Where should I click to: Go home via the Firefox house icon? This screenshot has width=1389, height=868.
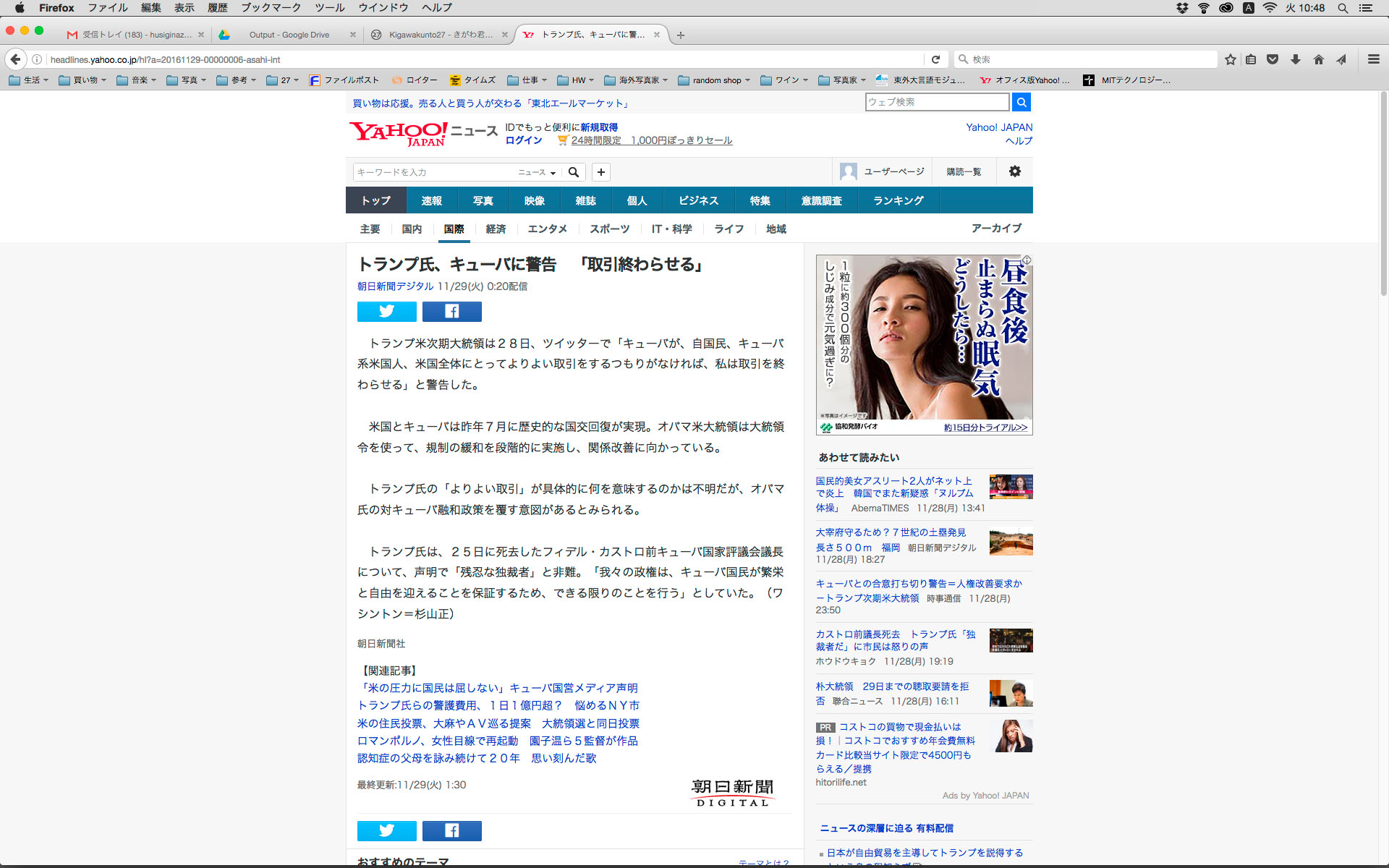[x=1319, y=59]
